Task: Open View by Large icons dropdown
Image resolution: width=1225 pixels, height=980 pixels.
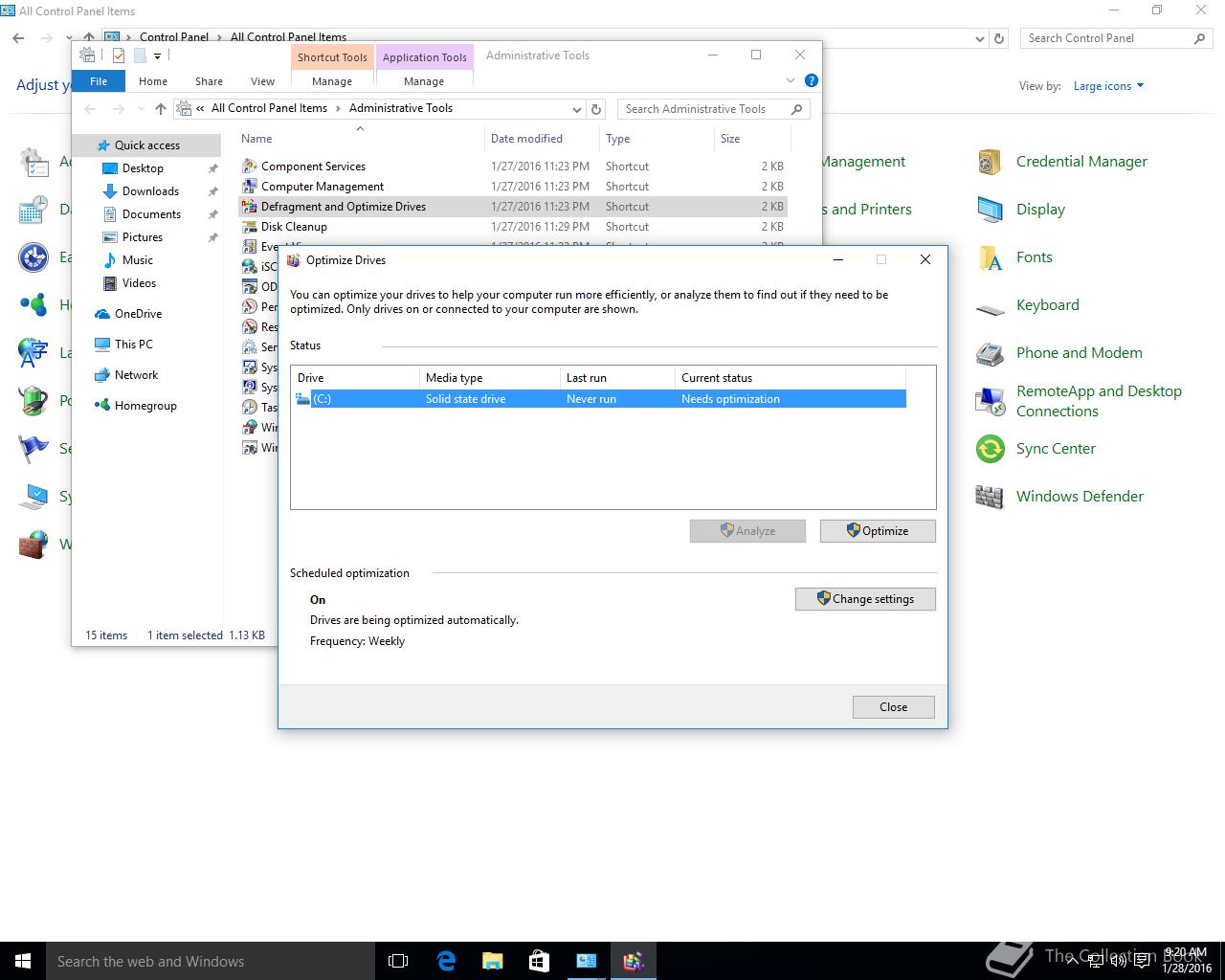Action: click(1108, 86)
